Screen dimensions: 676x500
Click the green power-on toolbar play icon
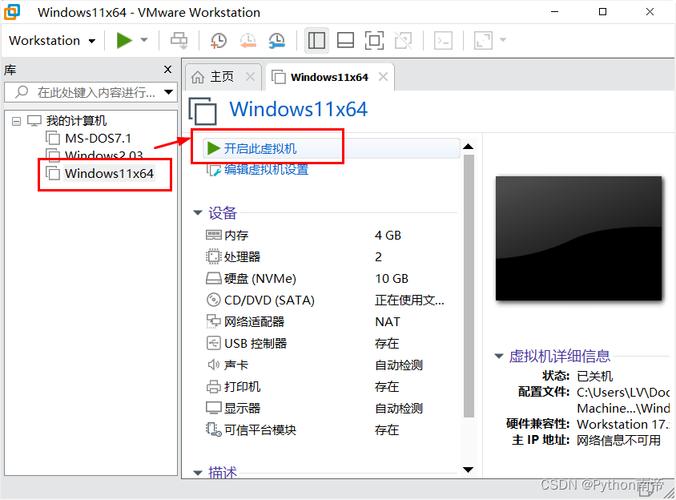pyautogui.click(x=124, y=41)
